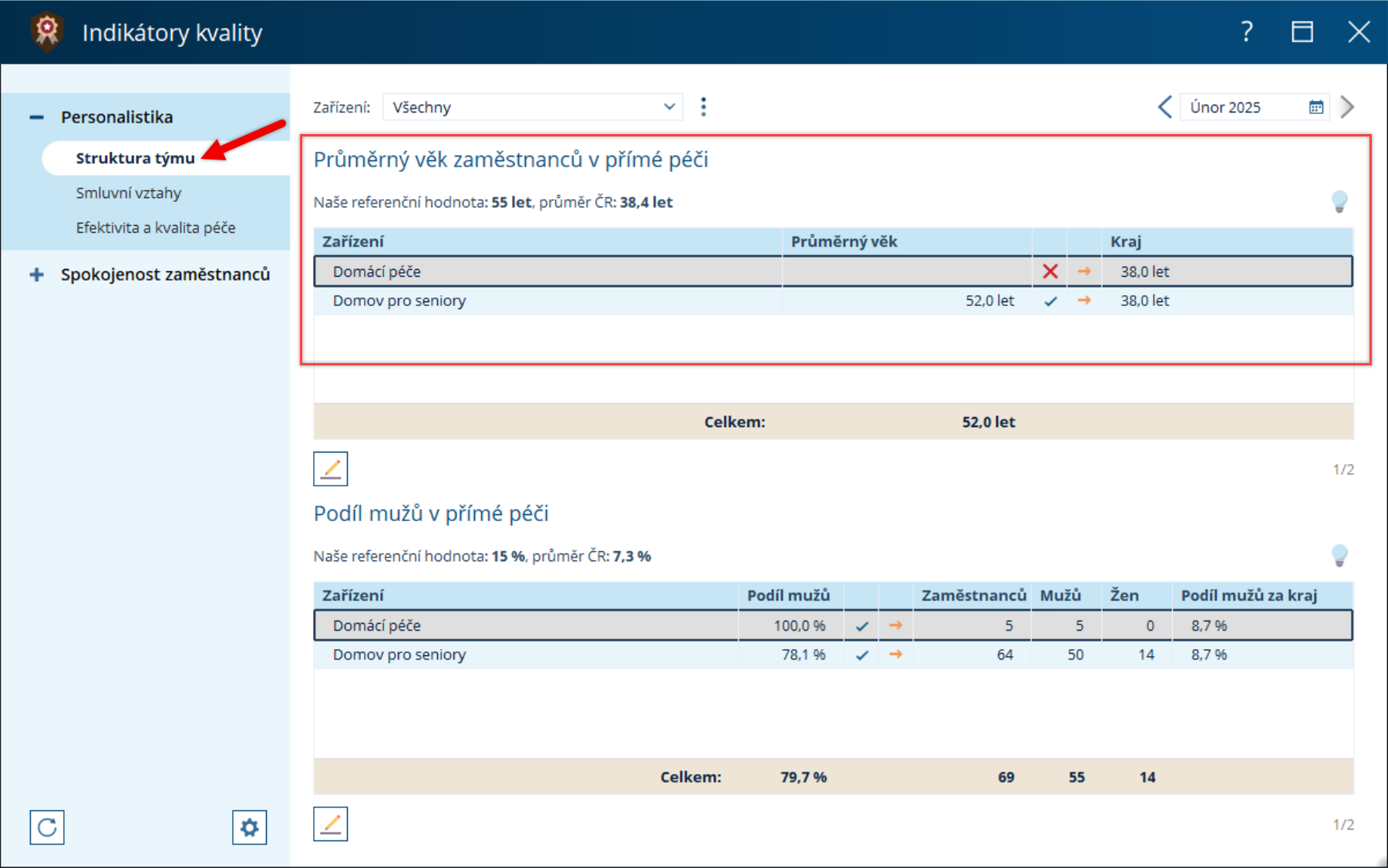Click the 78,1 % value for Domov pro seniory
Screen dimensions: 1388x868
[x=803, y=654]
